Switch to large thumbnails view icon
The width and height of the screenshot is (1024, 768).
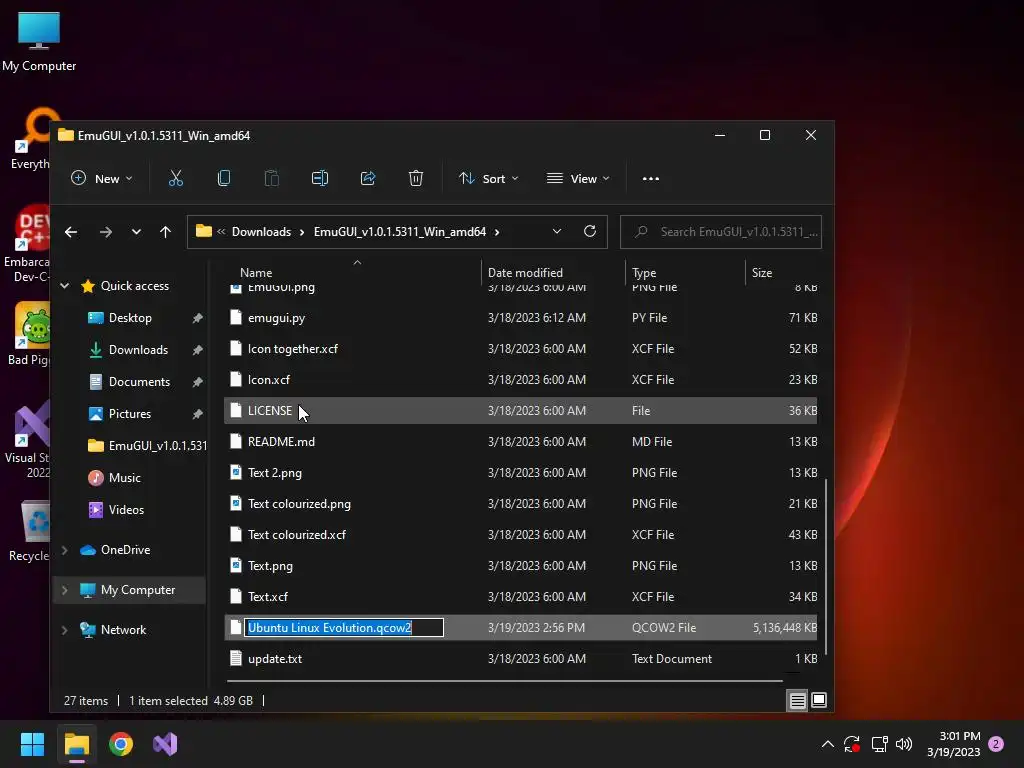coord(819,701)
